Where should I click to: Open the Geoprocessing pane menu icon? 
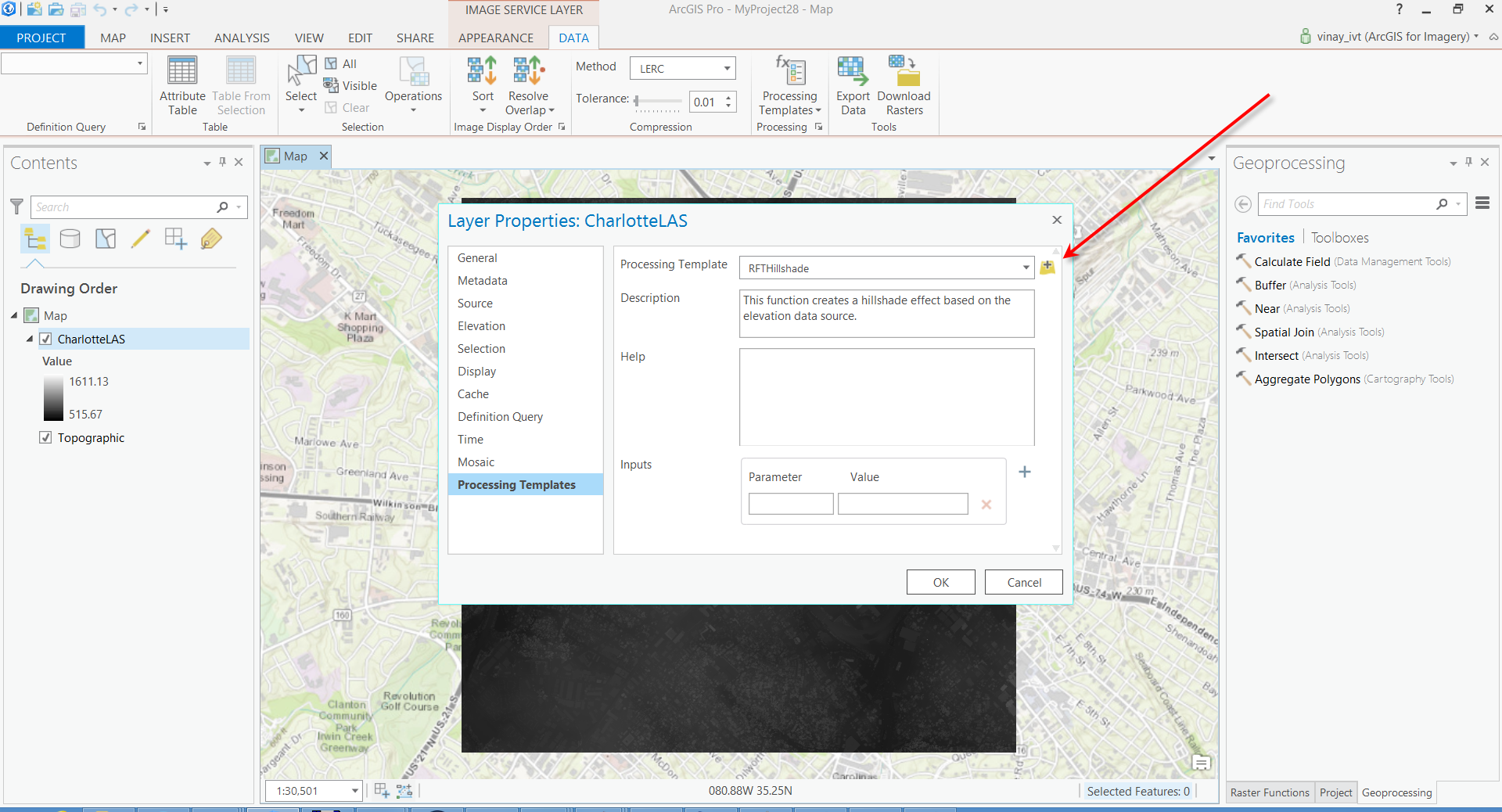[x=1482, y=203]
